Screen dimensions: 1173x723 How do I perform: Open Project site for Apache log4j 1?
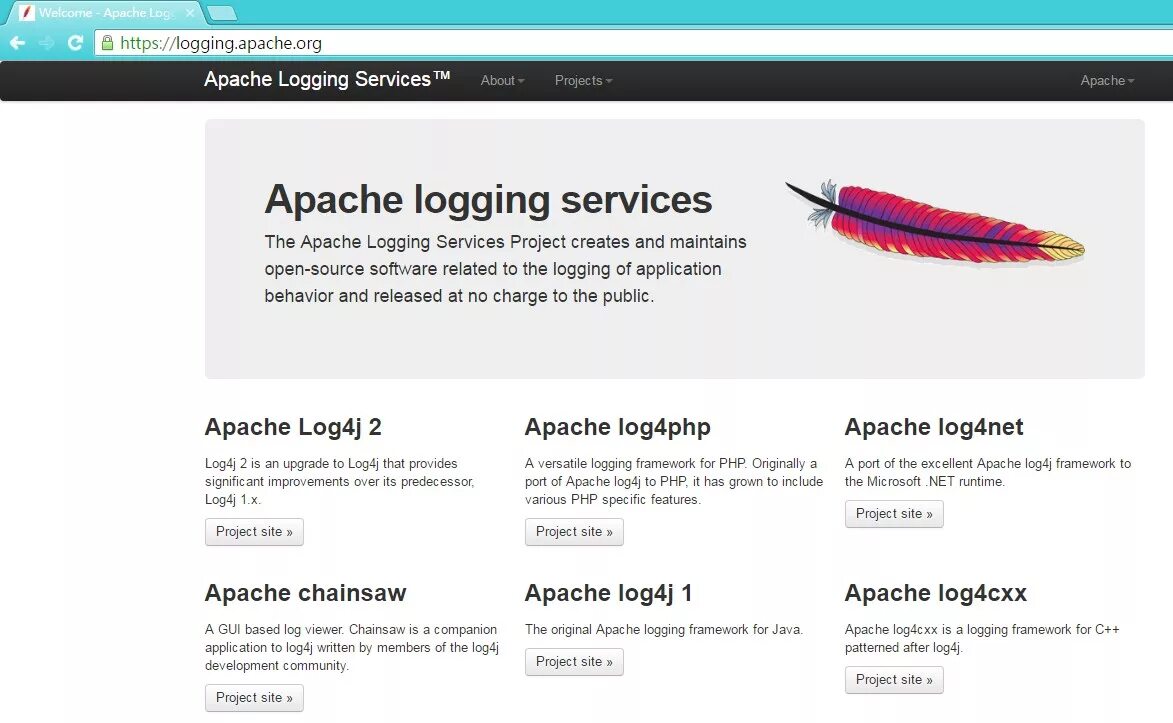tap(575, 662)
